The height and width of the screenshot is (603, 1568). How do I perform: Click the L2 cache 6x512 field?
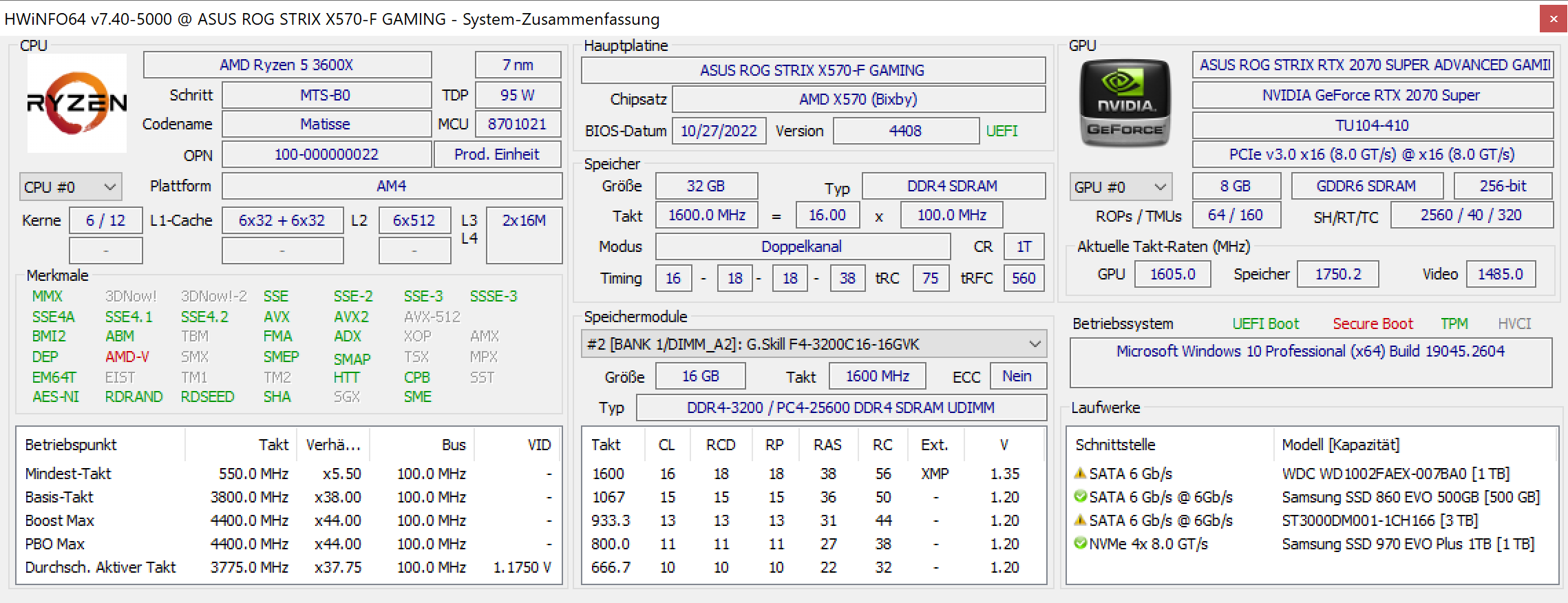coord(414,220)
